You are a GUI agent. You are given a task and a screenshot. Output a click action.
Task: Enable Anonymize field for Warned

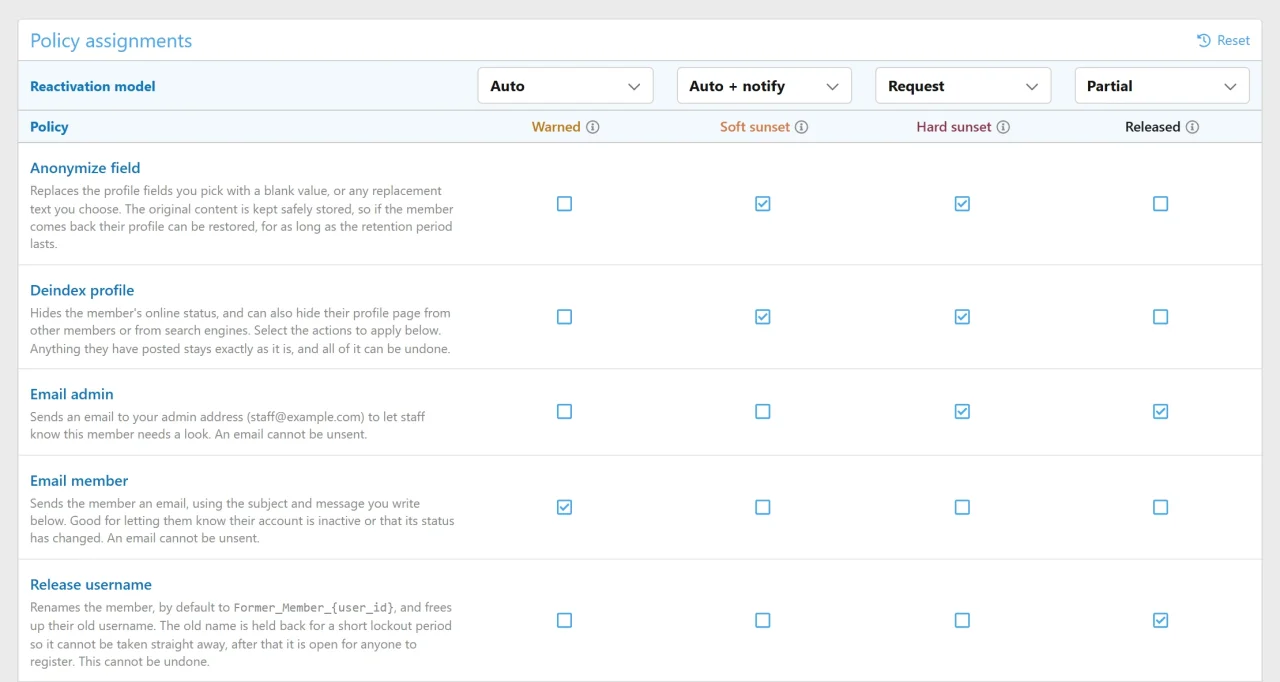pos(564,204)
